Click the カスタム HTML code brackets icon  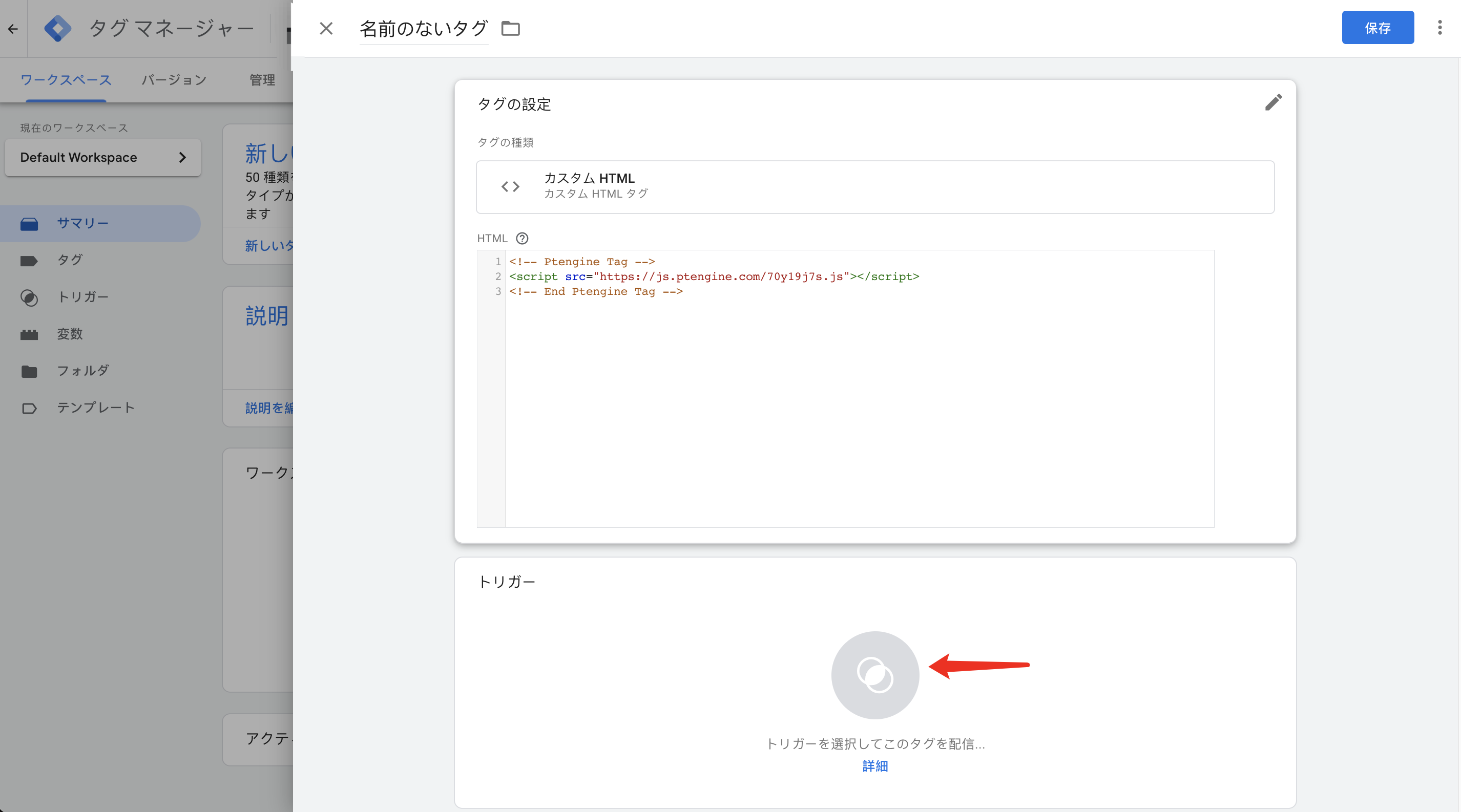point(510,186)
